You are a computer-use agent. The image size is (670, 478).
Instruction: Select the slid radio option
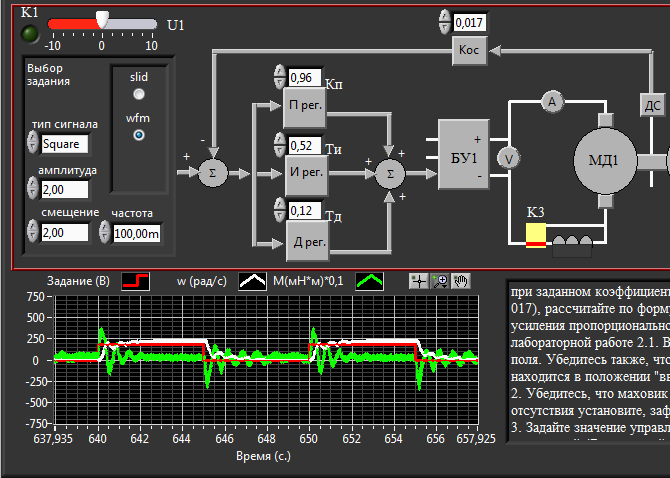[x=138, y=94]
